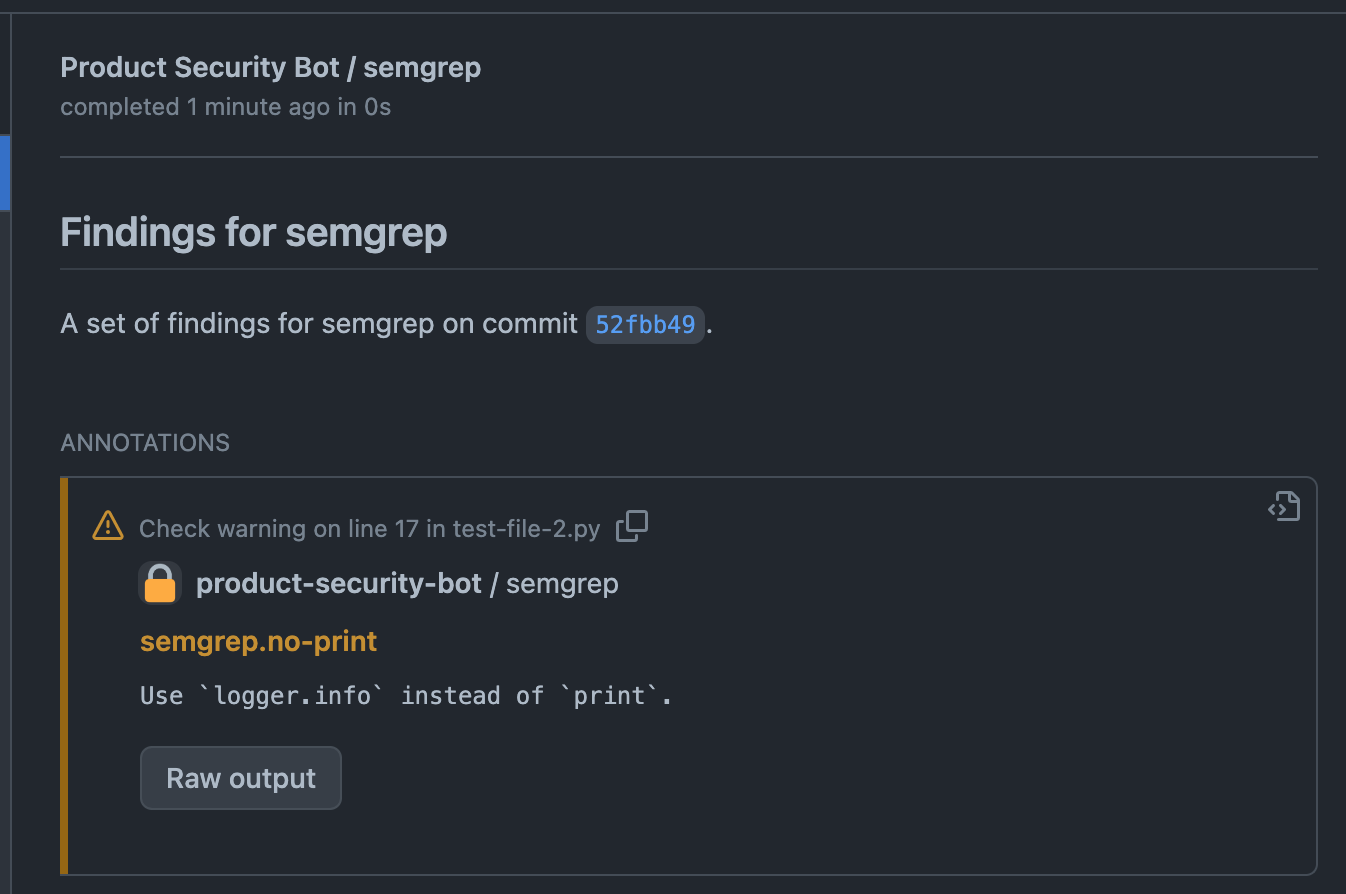Click the ANNOTATIONS section label
Viewport: 1346px width, 894px height.
[145, 442]
